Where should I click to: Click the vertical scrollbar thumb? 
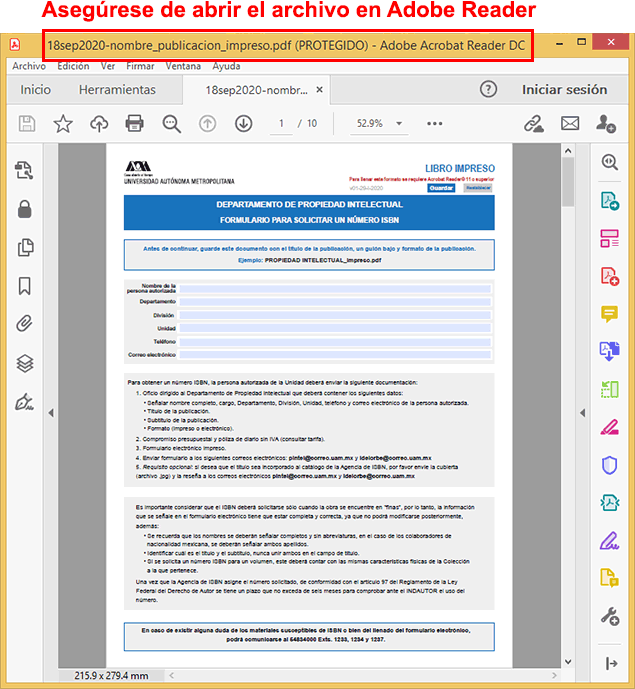pyautogui.click(x=568, y=182)
